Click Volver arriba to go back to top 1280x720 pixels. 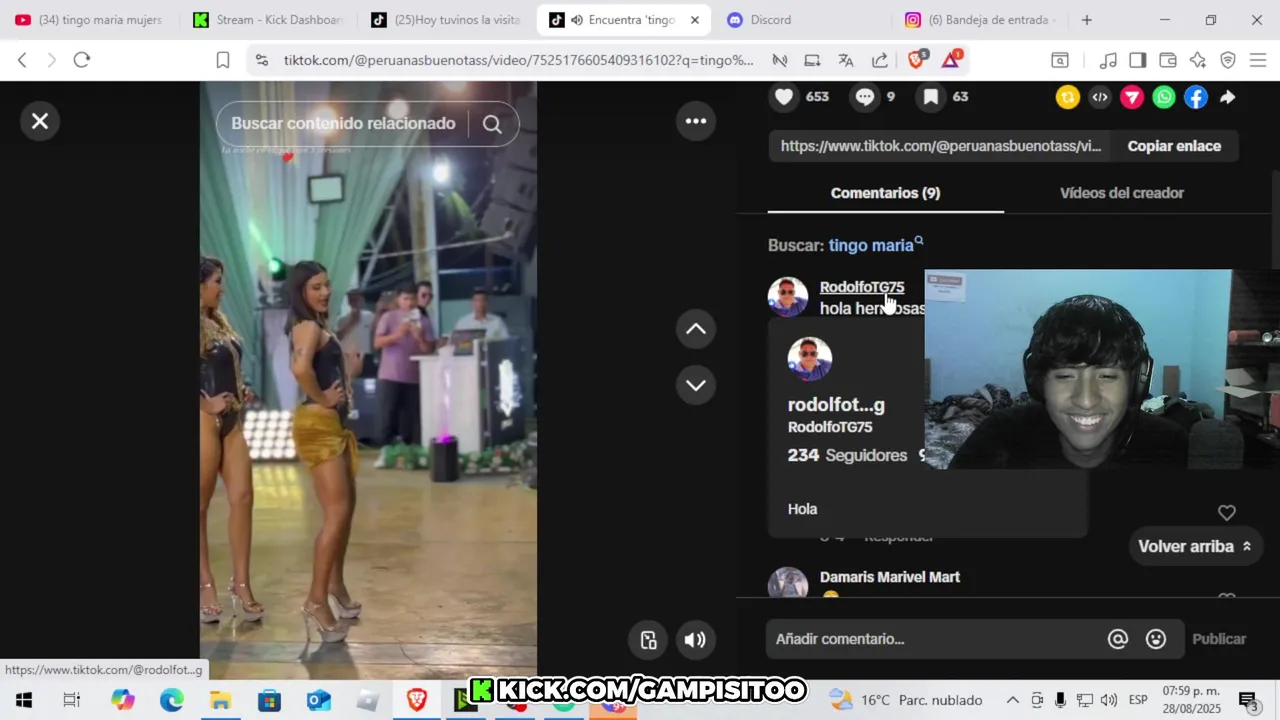click(1195, 546)
